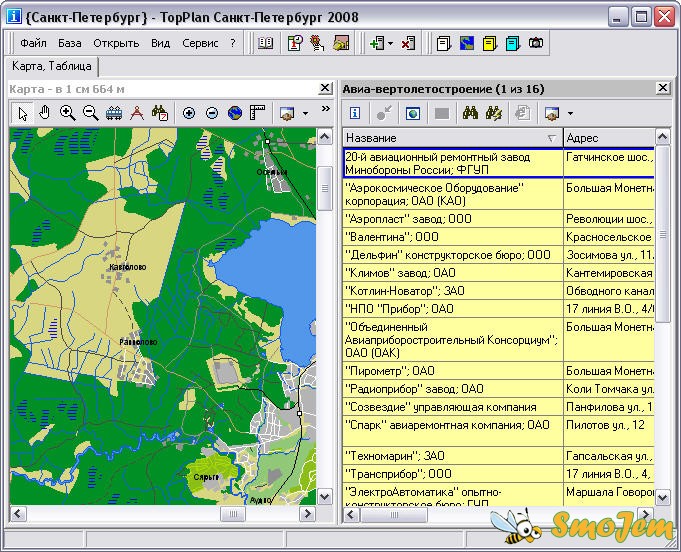
Task: Click map vertical scrollbar down arrow
Action: pyautogui.click(x=324, y=496)
